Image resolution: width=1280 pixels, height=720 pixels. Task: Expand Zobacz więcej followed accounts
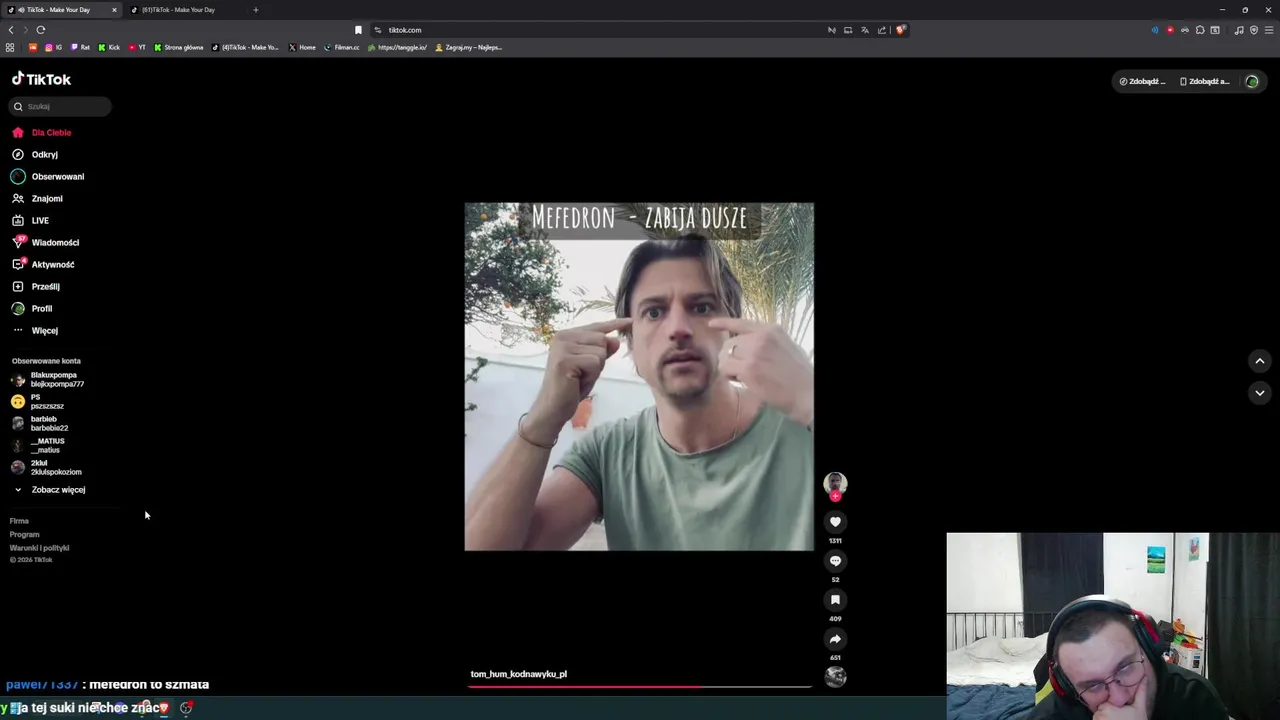50,490
